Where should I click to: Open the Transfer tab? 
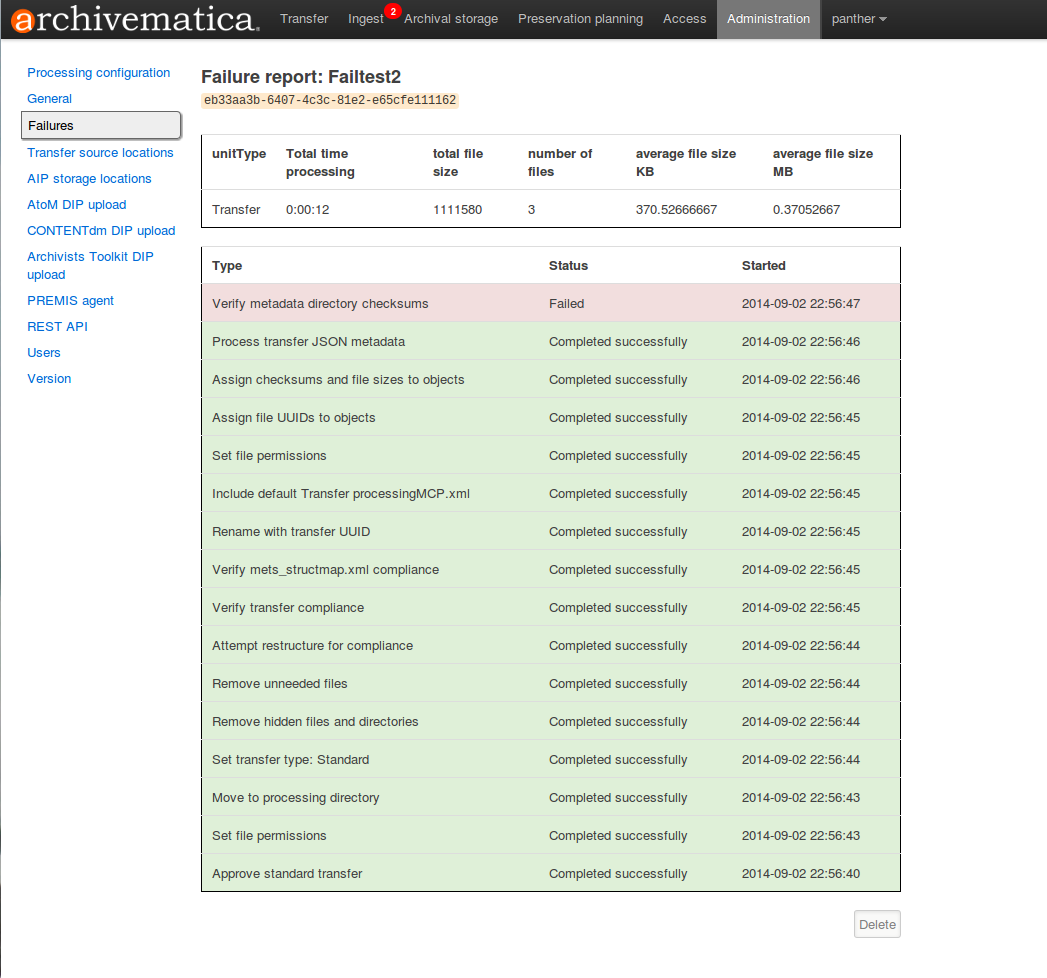[x=304, y=19]
